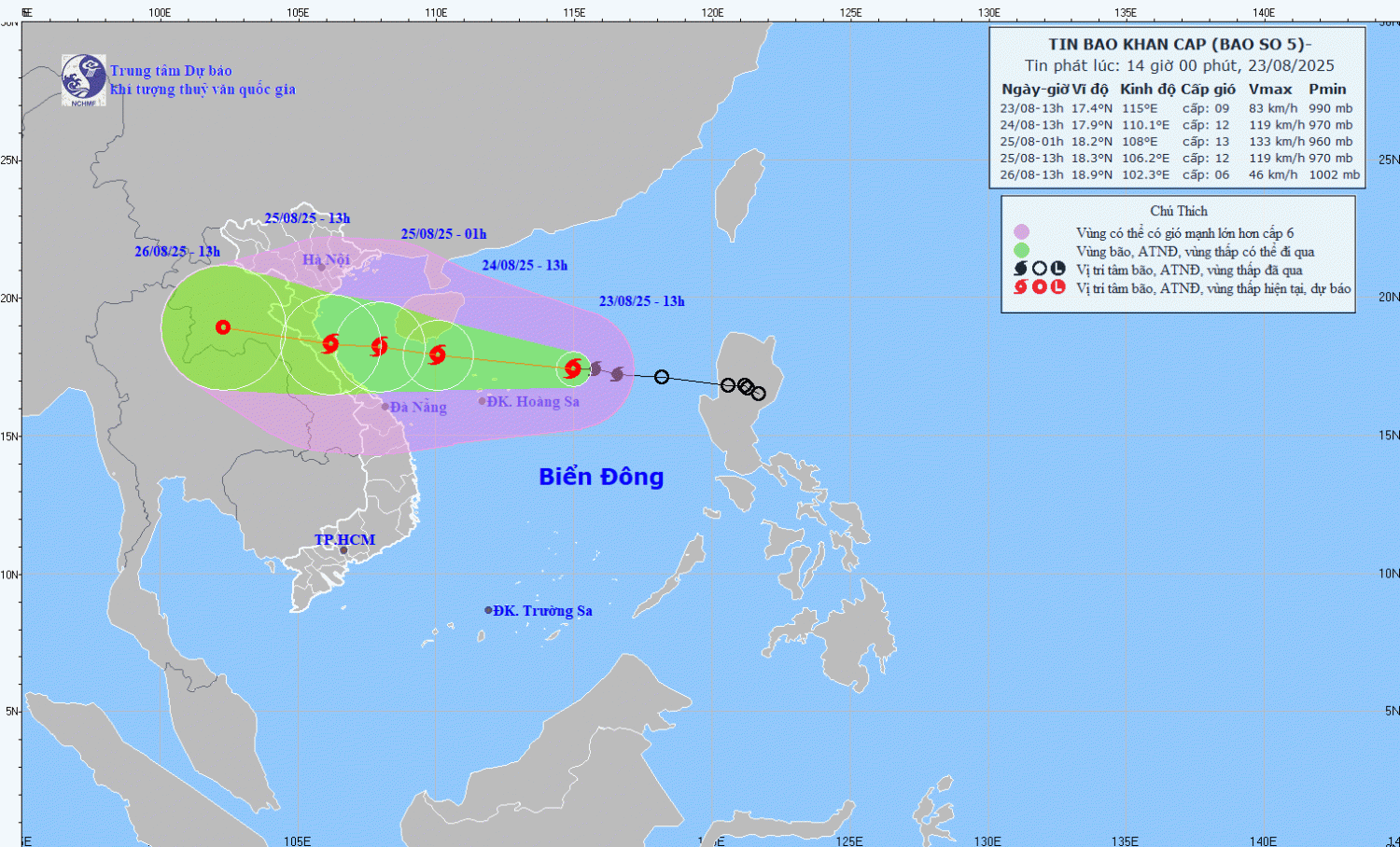Click the 25/08-01h row in forecast table
This screenshot has width=1400, height=847.
(x=1176, y=142)
